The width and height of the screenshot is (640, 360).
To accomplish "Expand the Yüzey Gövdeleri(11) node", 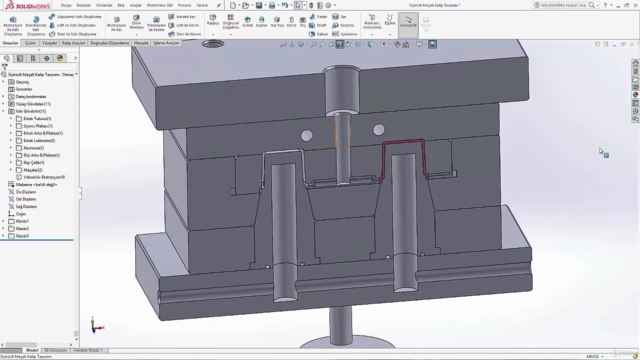I will (x=4, y=104).
